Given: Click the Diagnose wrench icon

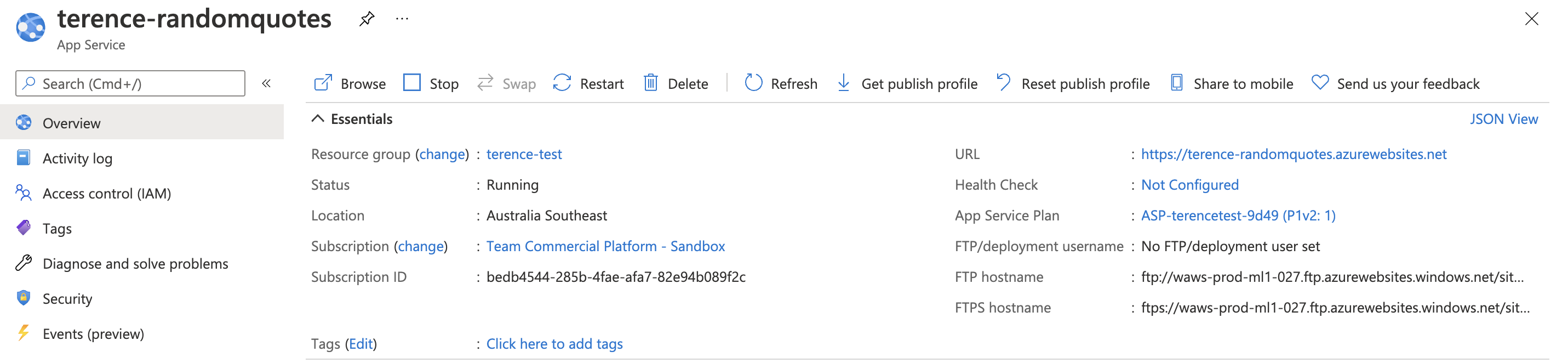Looking at the screenshot, I should [x=23, y=263].
